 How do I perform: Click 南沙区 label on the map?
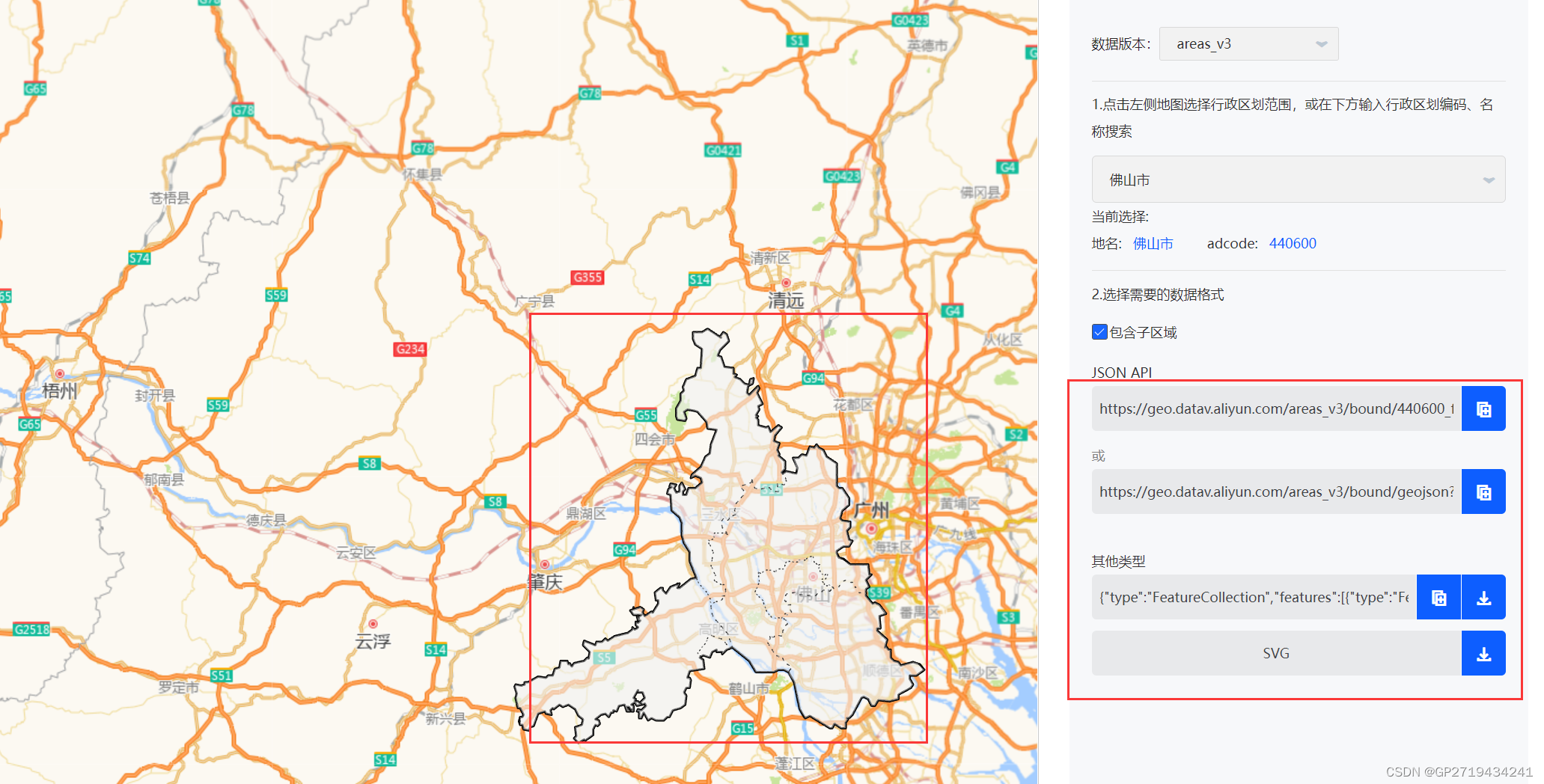pyautogui.click(x=977, y=673)
